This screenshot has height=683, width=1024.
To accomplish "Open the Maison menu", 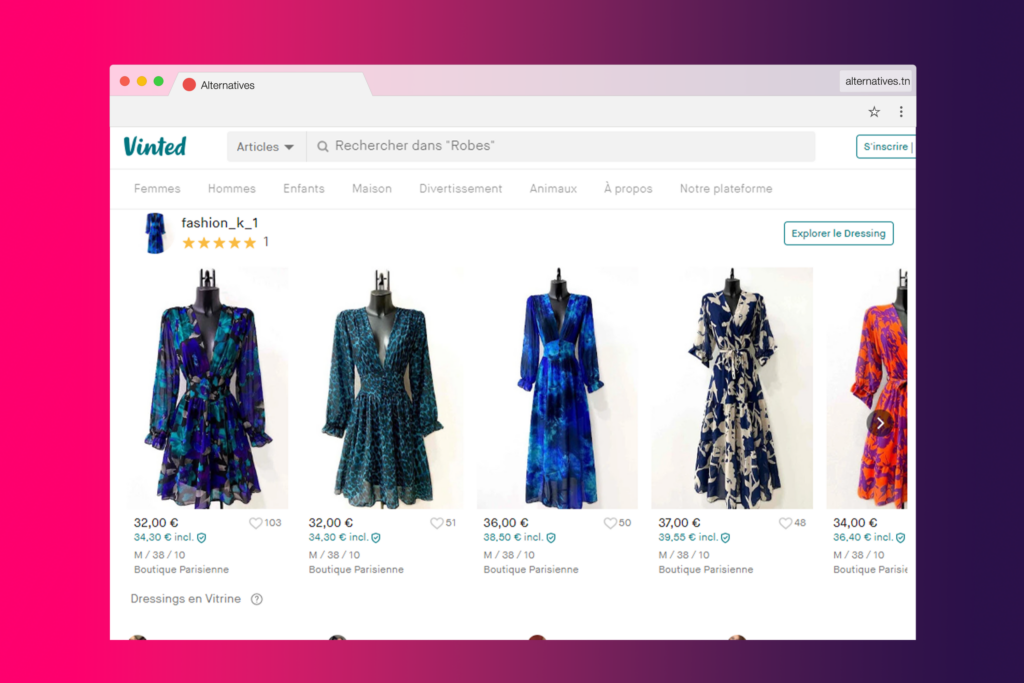I will pyautogui.click(x=372, y=189).
